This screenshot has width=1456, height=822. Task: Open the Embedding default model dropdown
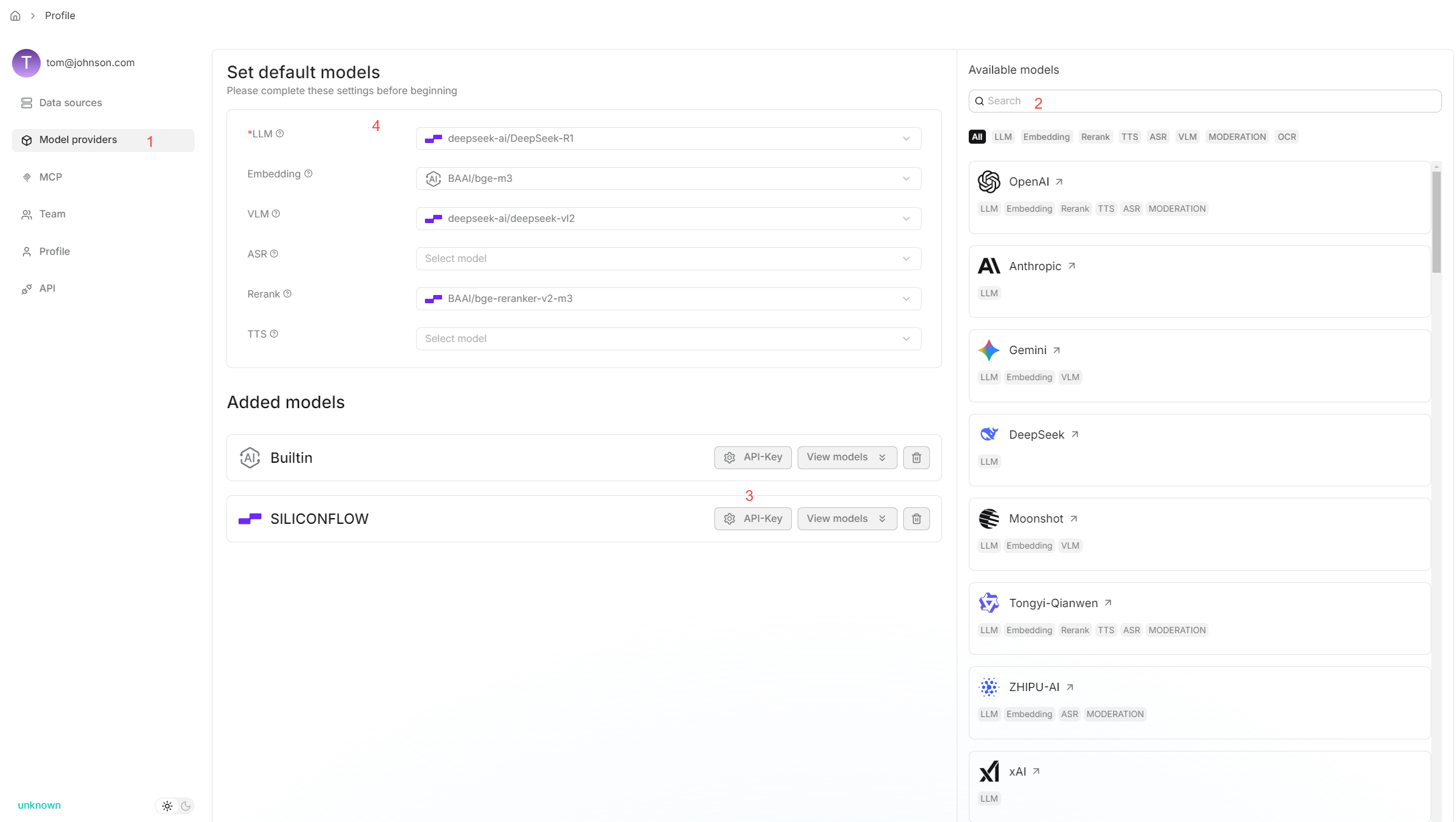[669, 179]
